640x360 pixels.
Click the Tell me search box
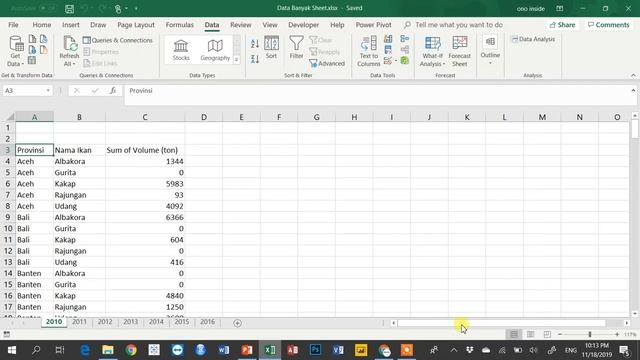click(x=459, y=25)
